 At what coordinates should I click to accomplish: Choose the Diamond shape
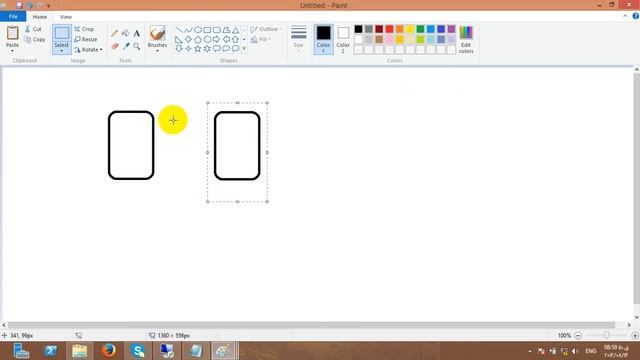[x=188, y=39]
